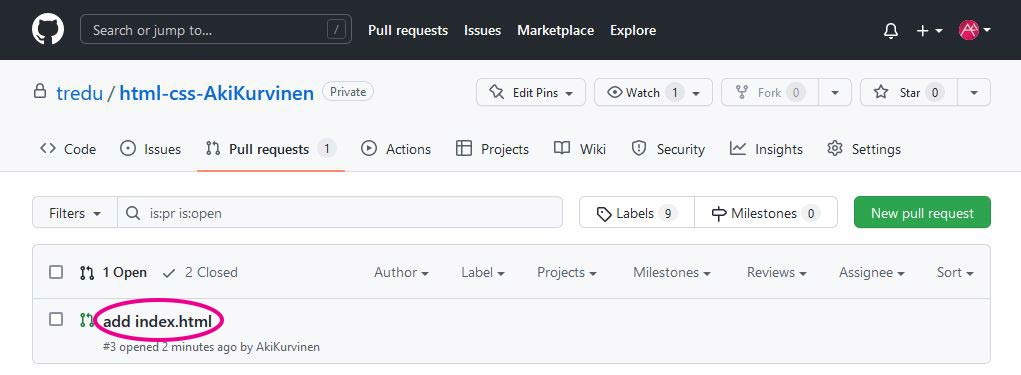1021x375 pixels.
Task: Switch to the Wiki tab
Action: (580, 149)
